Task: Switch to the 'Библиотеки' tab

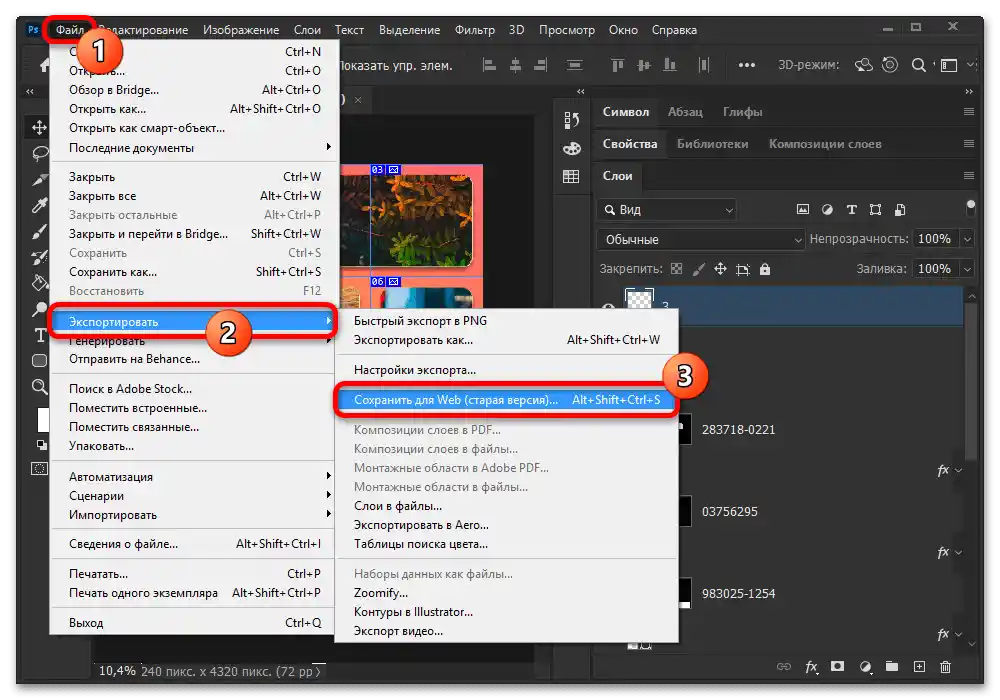Action: [x=712, y=144]
